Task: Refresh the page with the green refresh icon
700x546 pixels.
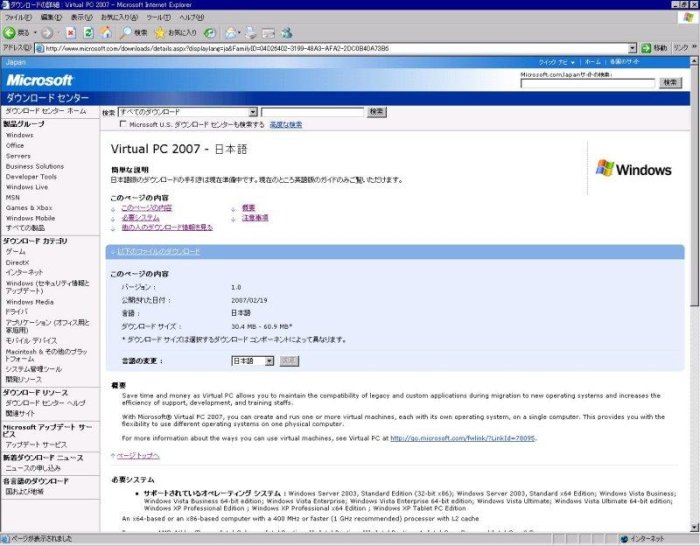Action: coord(88,33)
